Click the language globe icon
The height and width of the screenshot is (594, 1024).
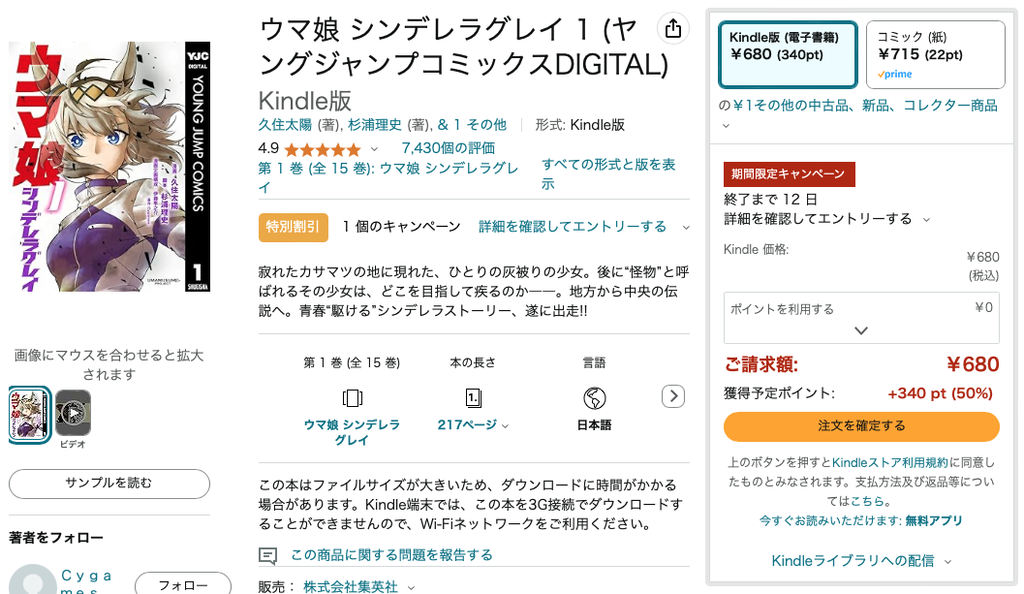594,398
